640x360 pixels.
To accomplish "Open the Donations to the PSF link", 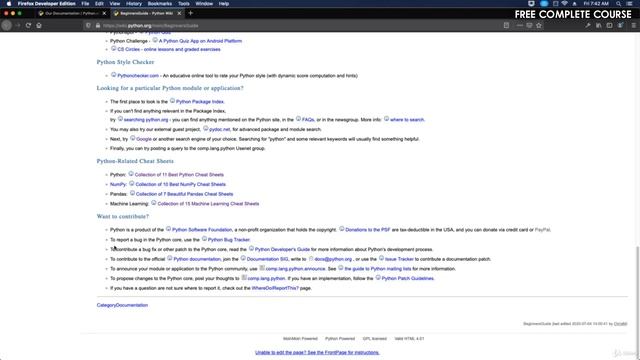I will pos(368,230).
